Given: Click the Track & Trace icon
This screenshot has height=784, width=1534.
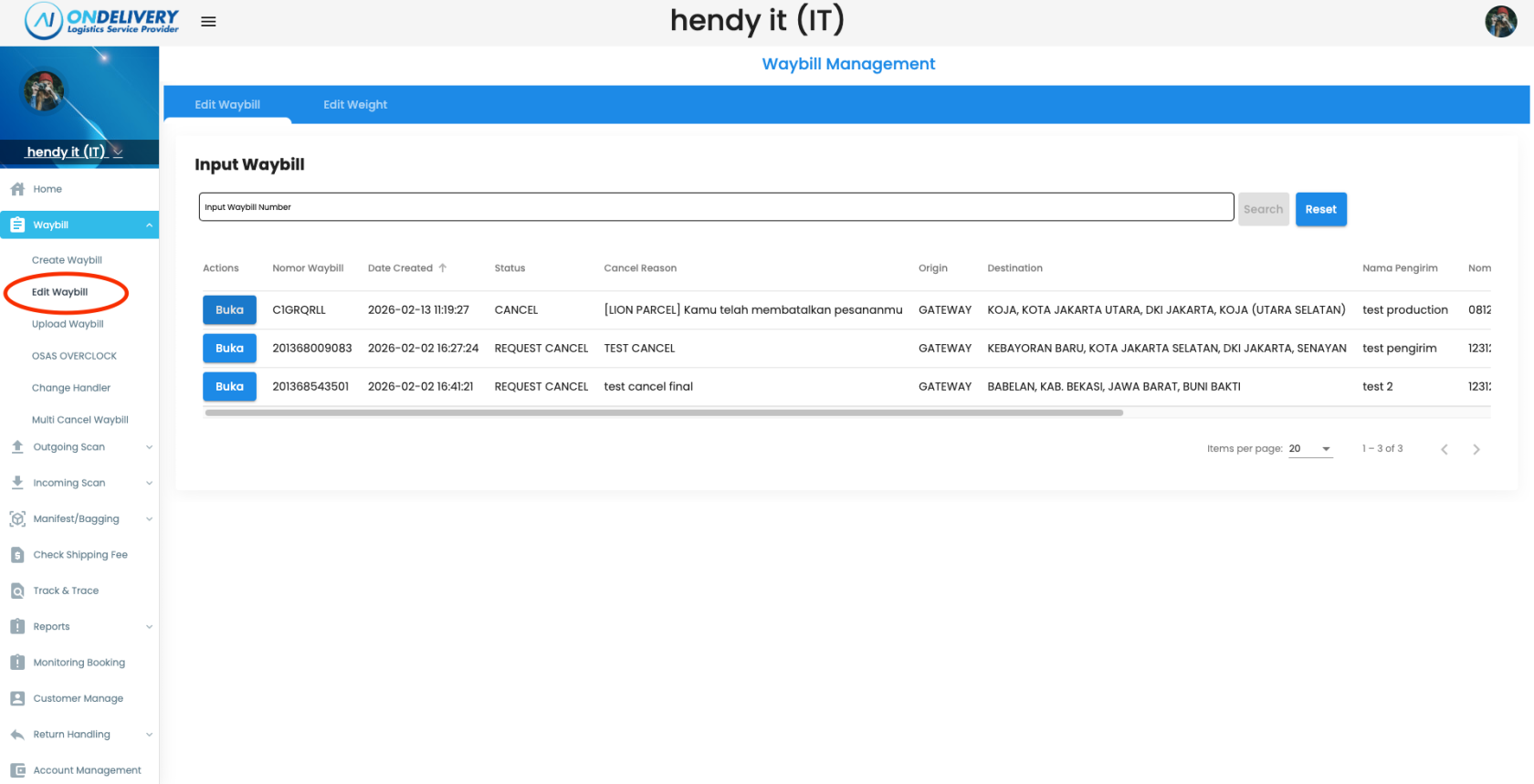Looking at the screenshot, I should [17, 591].
